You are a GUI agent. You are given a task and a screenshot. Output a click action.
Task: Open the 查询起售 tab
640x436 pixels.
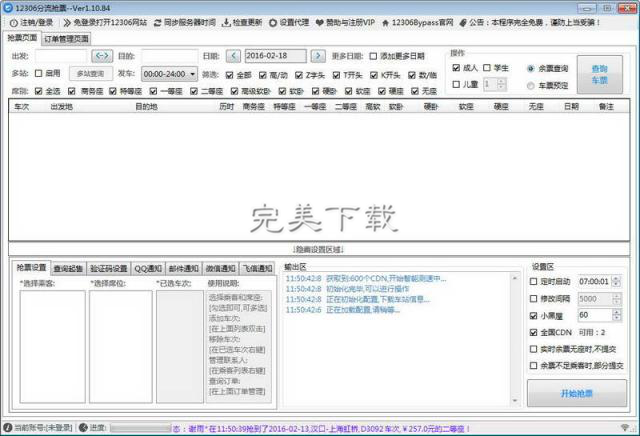coord(68,268)
